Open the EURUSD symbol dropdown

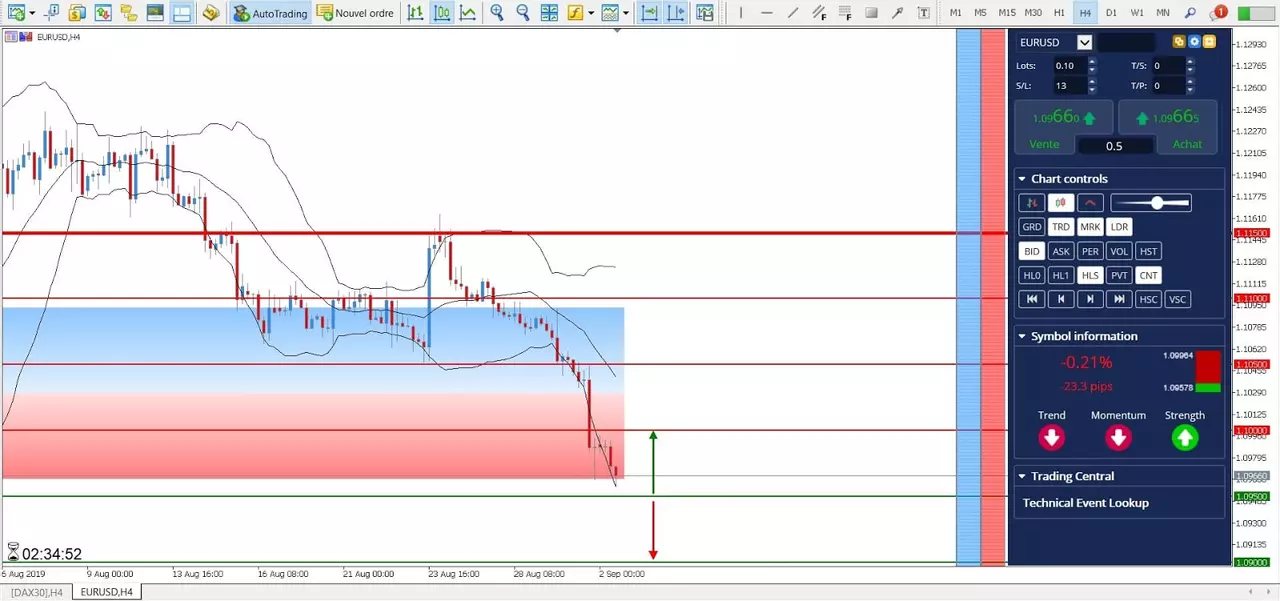(1084, 42)
